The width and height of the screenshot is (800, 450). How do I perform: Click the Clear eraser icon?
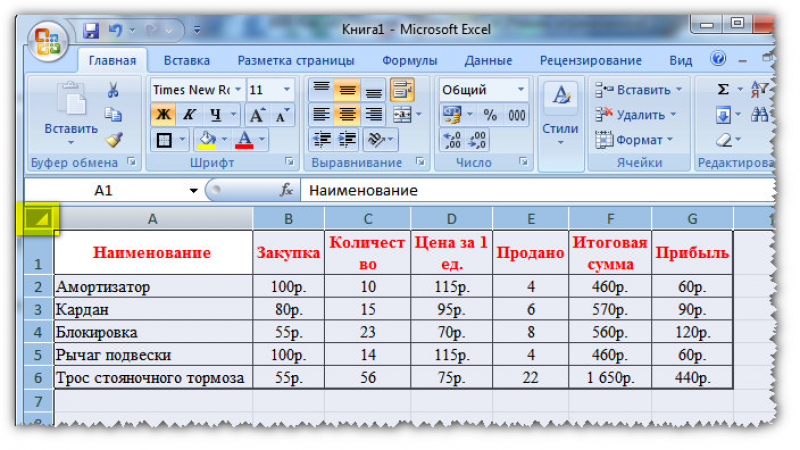723,140
